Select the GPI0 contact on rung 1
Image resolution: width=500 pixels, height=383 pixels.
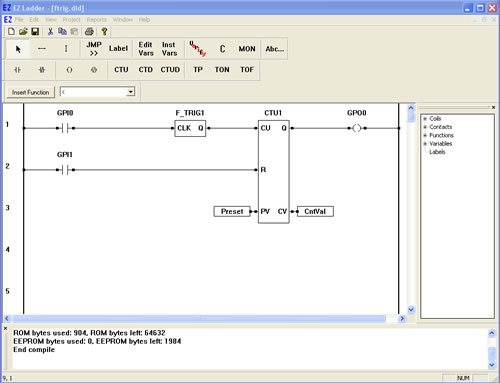[65, 128]
